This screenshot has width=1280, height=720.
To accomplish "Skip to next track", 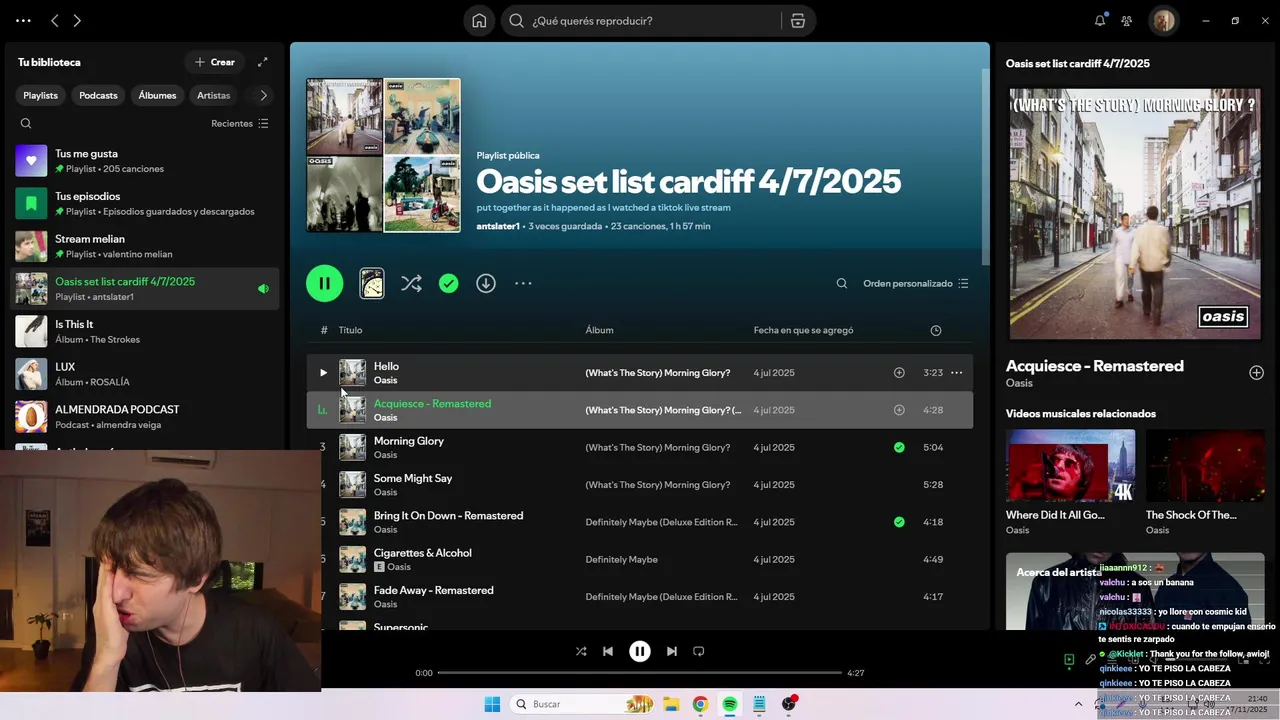I will pyautogui.click(x=672, y=651).
